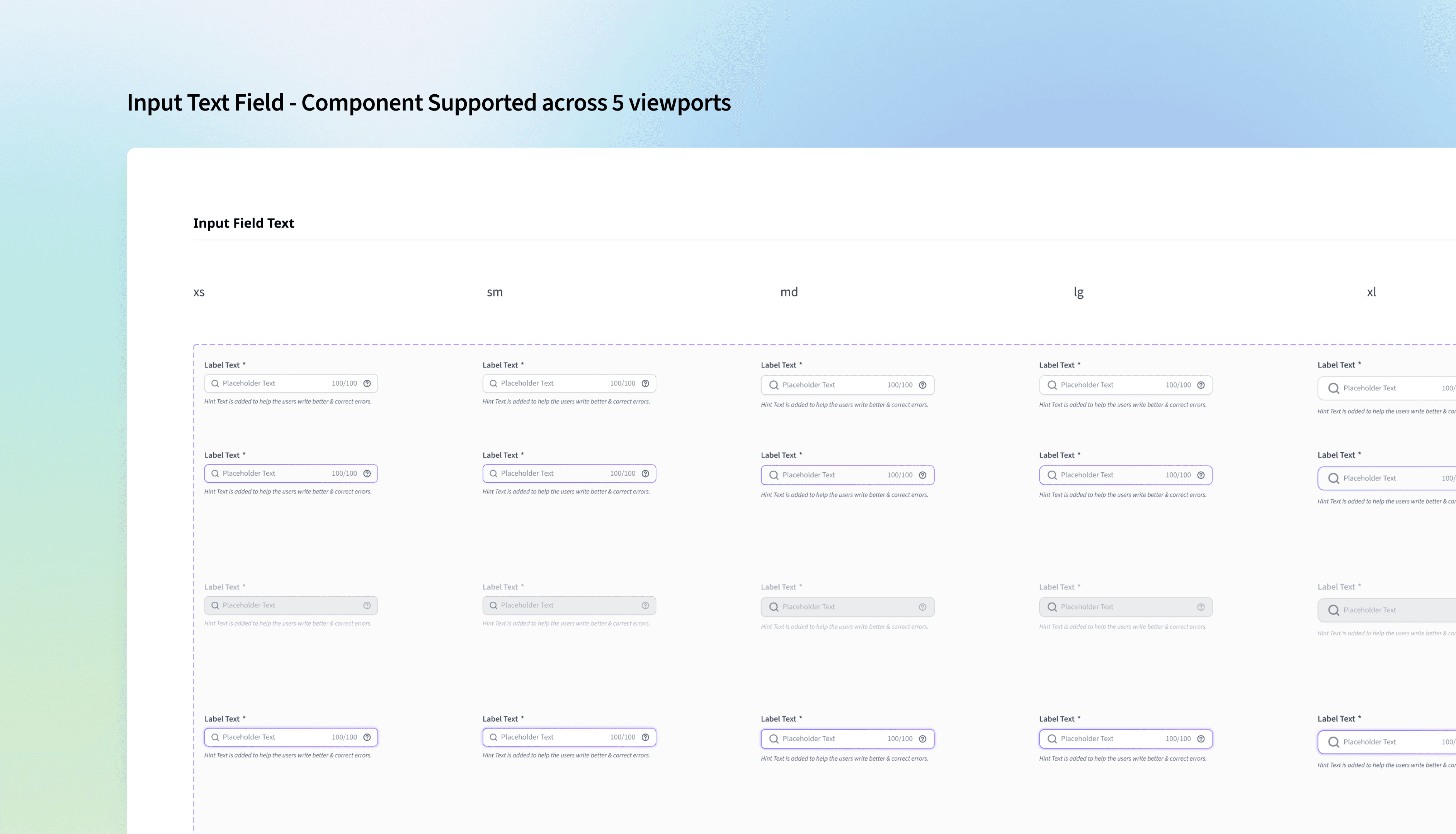This screenshot has width=1456, height=834.
Task: Select the search icon in the md bottom-row field
Action: pyautogui.click(x=774, y=739)
